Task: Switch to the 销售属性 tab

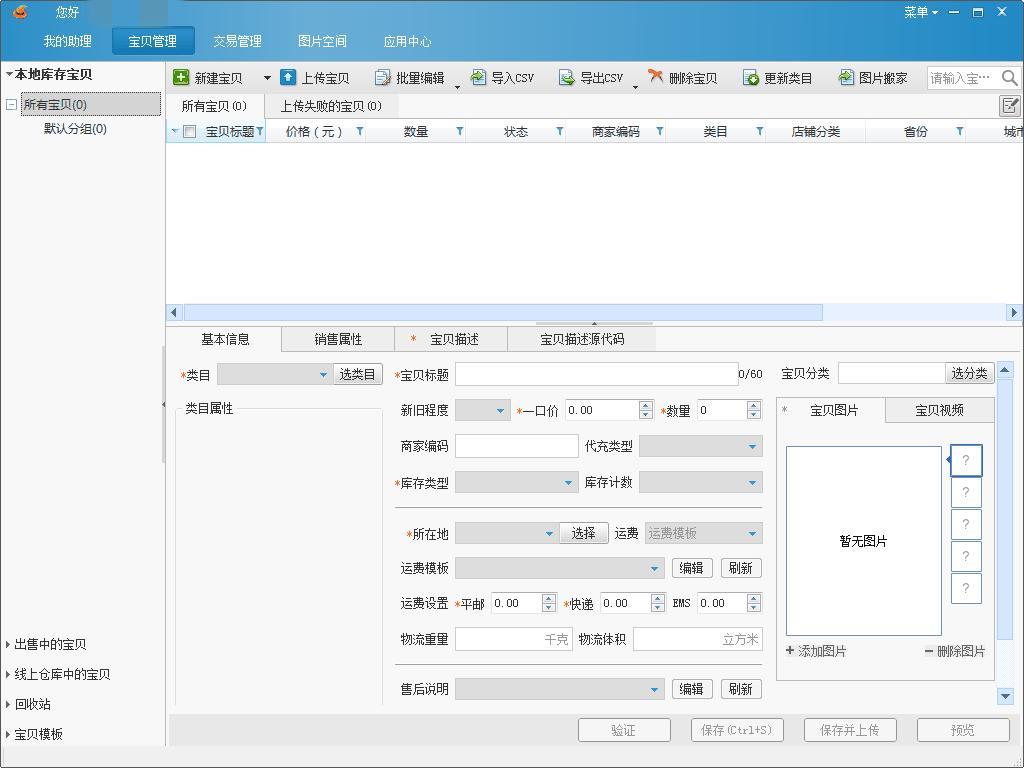Action: (x=337, y=339)
